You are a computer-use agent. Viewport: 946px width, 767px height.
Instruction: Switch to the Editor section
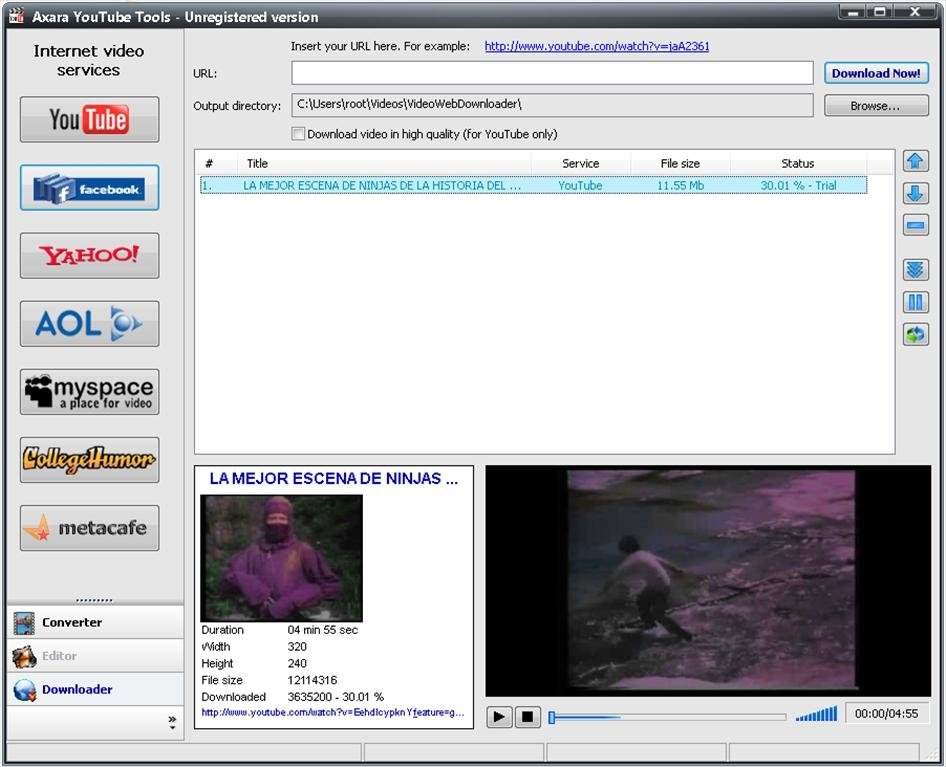[x=95, y=656]
